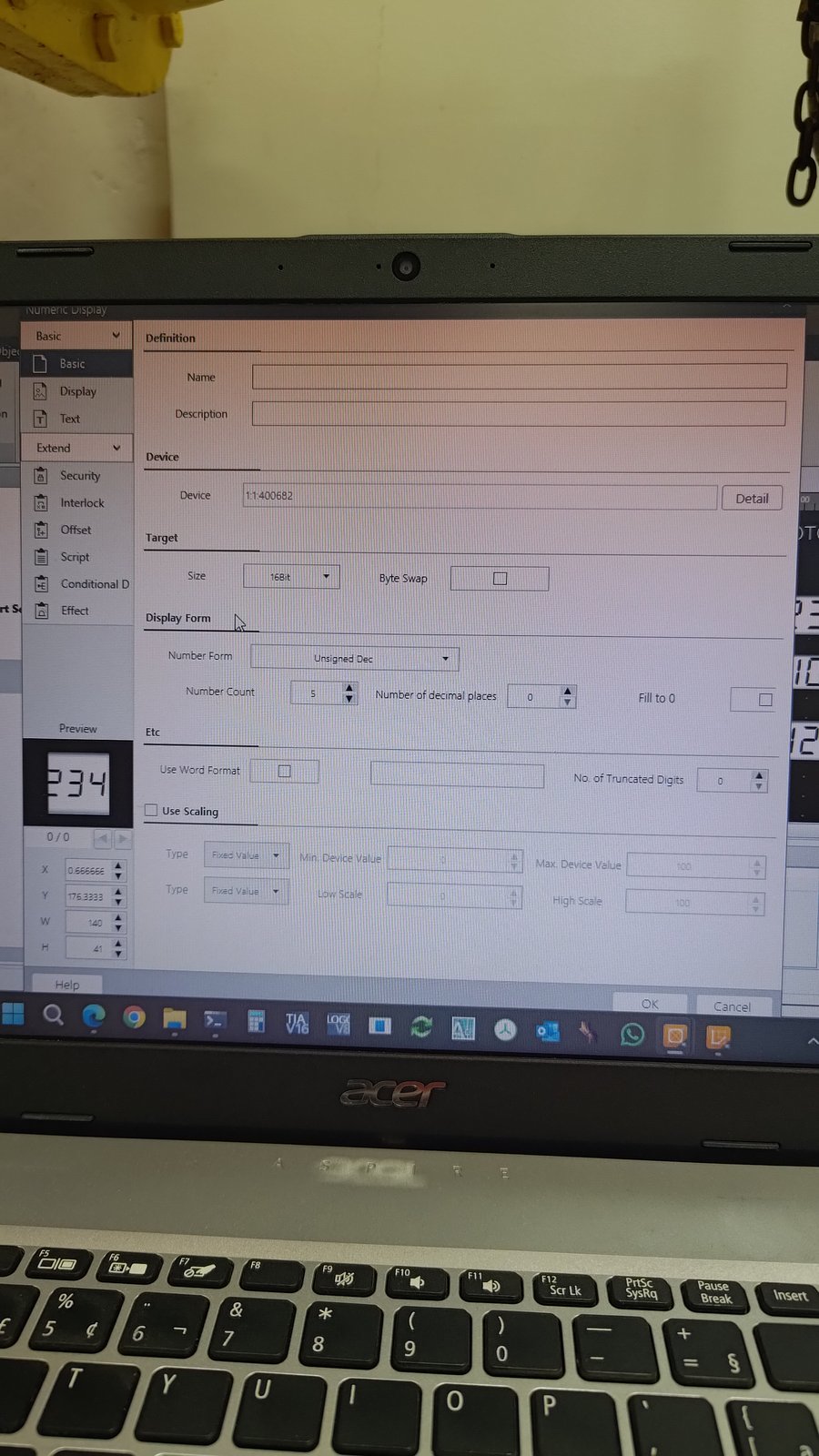Click the previous preview arrow button
The image size is (819, 1456).
(102, 837)
